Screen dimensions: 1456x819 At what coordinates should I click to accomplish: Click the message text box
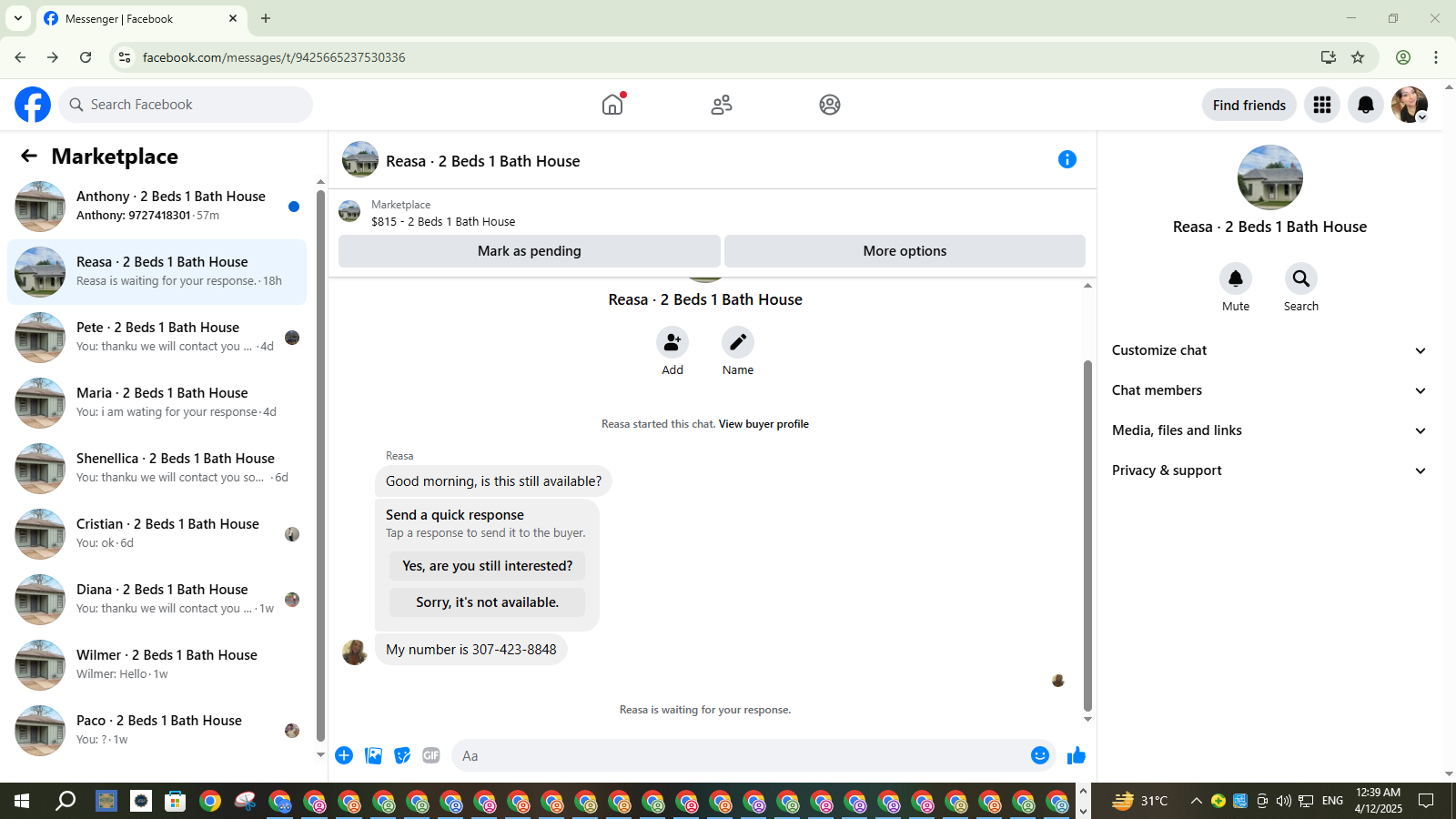[x=753, y=755]
